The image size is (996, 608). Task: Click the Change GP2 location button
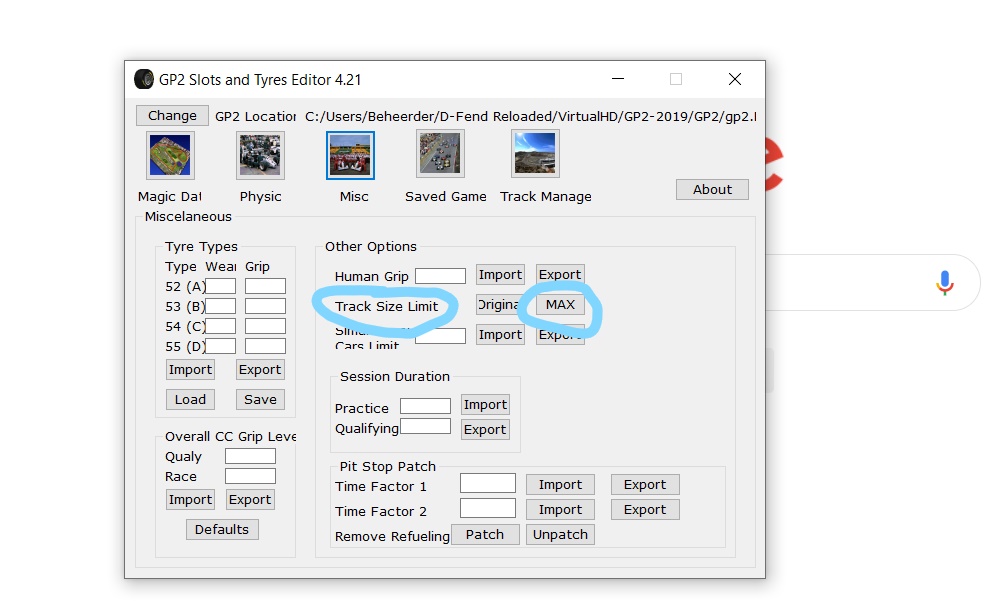click(172, 115)
